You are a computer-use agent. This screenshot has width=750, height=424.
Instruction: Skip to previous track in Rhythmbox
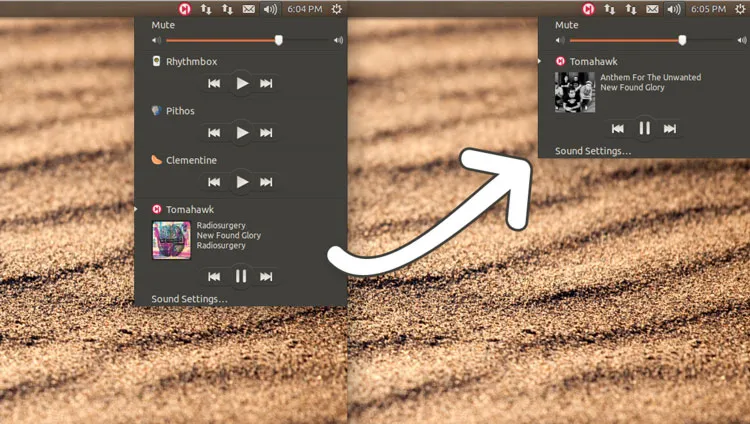click(x=214, y=83)
